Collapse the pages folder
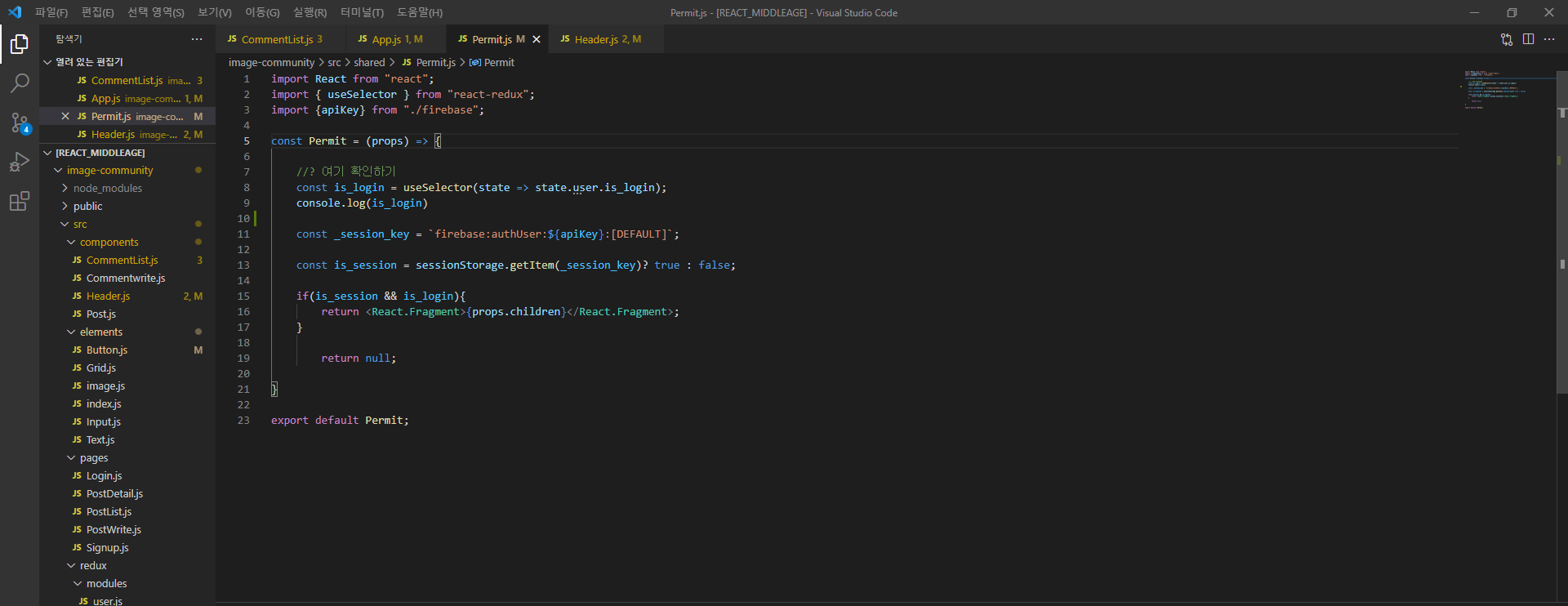Viewport: 1568px width, 606px height. point(127,457)
